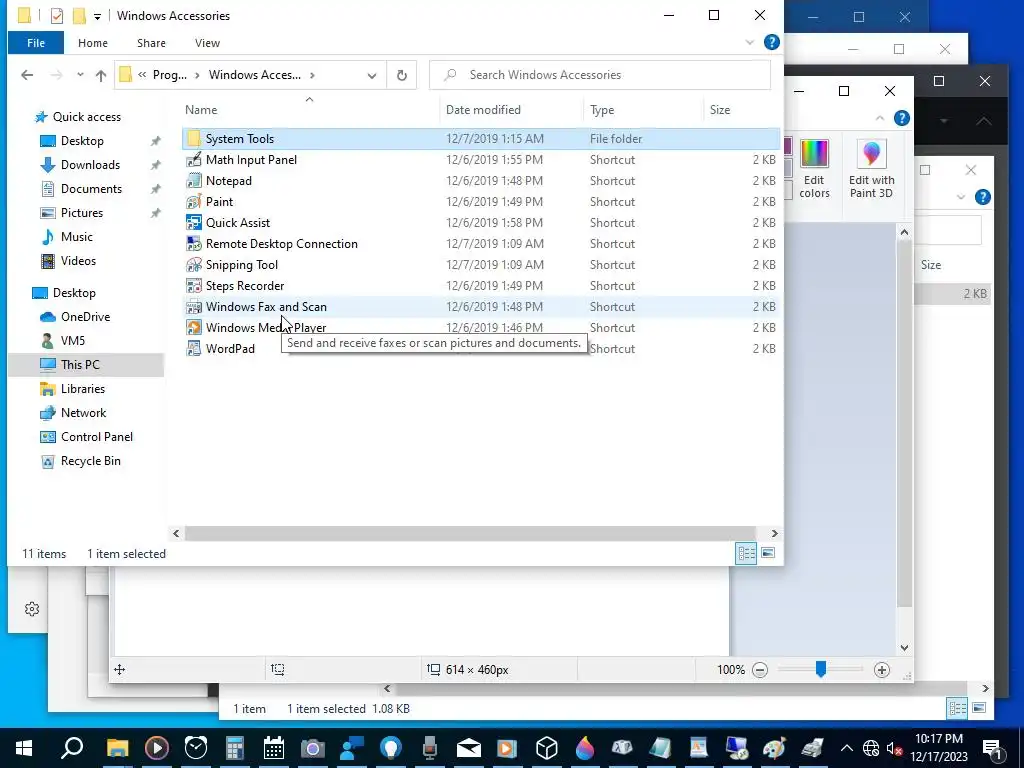The image size is (1024, 768).
Task: Open address bar history dropdown
Action: click(x=372, y=75)
